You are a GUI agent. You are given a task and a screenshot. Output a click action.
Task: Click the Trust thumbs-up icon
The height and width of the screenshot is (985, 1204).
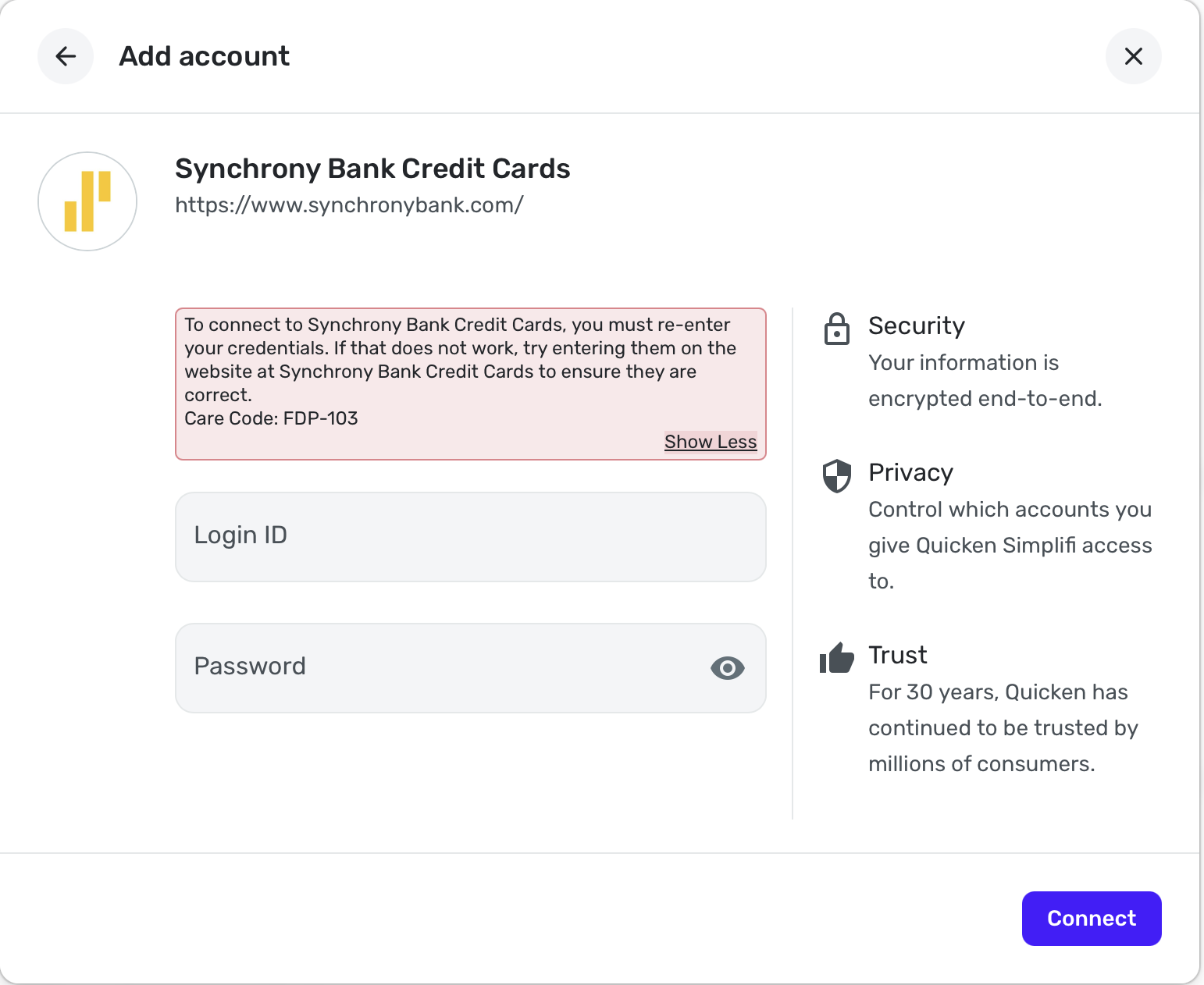(836, 658)
